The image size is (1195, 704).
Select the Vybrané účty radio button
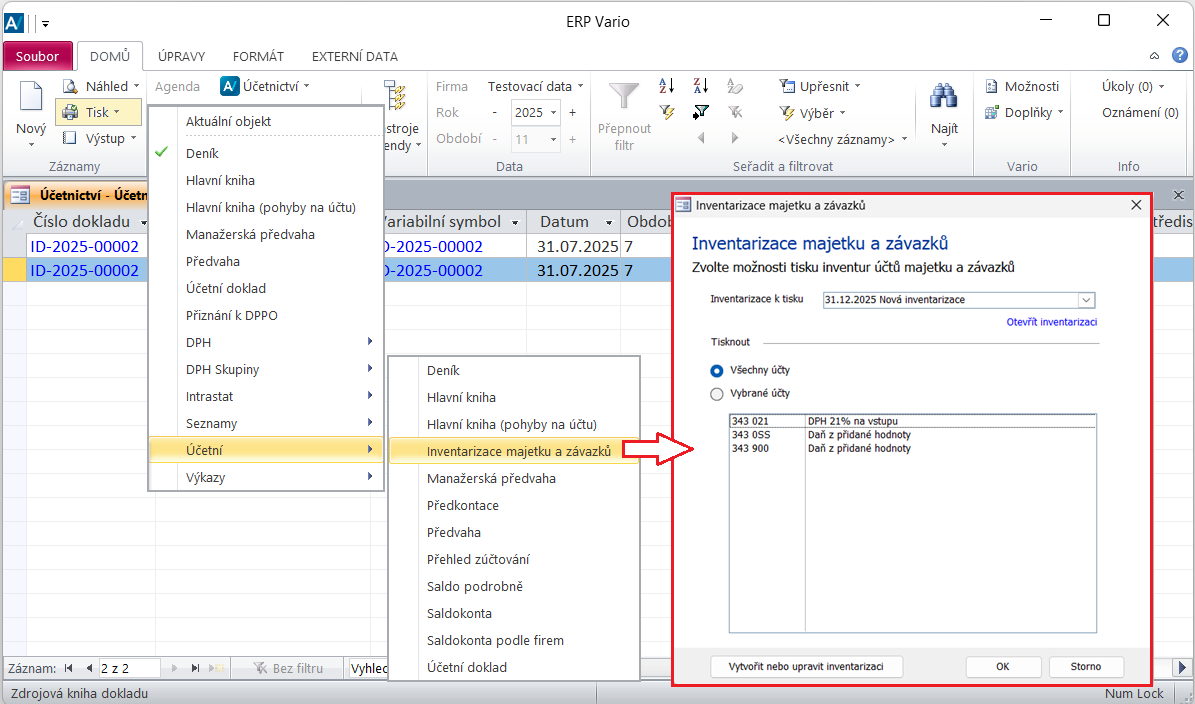717,394
